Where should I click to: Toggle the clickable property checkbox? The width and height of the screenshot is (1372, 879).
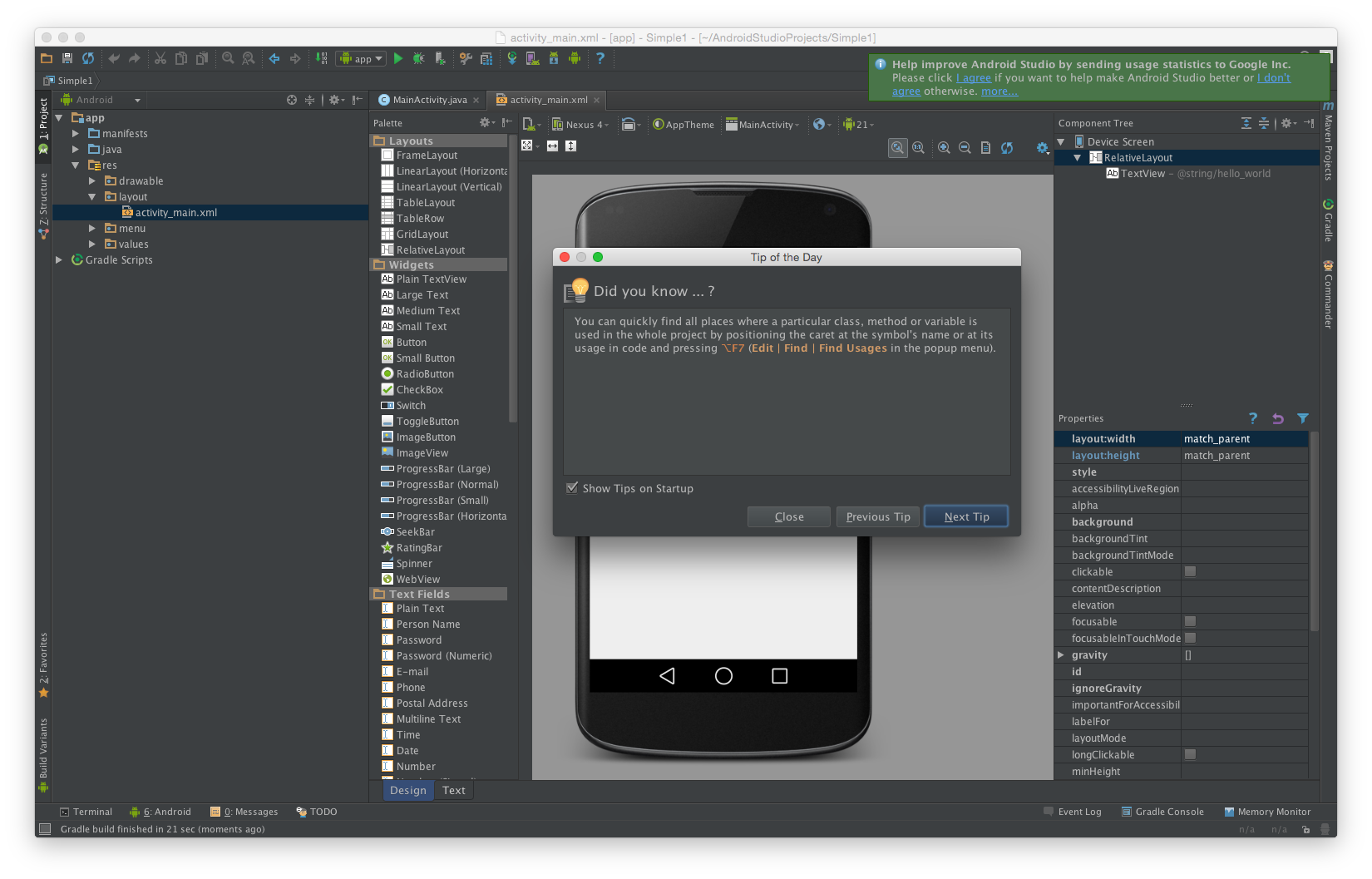[x=1191, y=571]
